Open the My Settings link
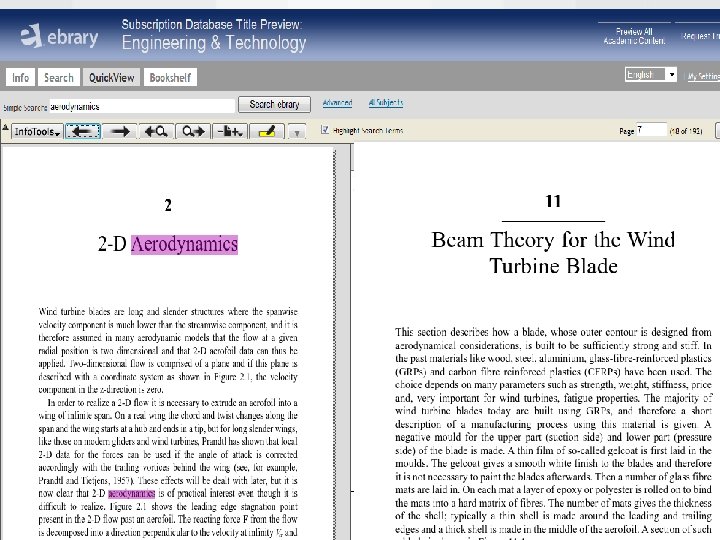The height and width of the screenshot is (540, 720). (x=703, y=76)
